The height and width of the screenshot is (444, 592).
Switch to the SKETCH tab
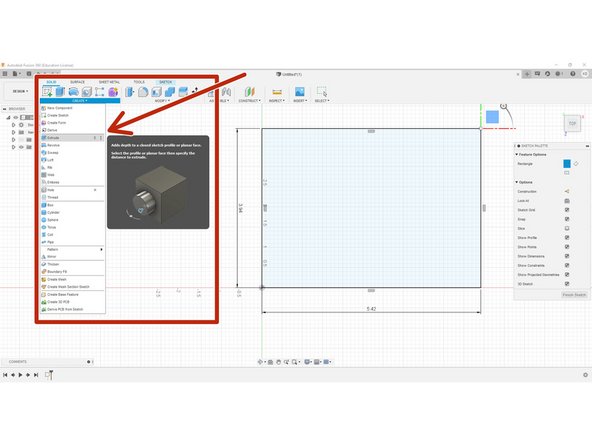[x=165, y=82]
